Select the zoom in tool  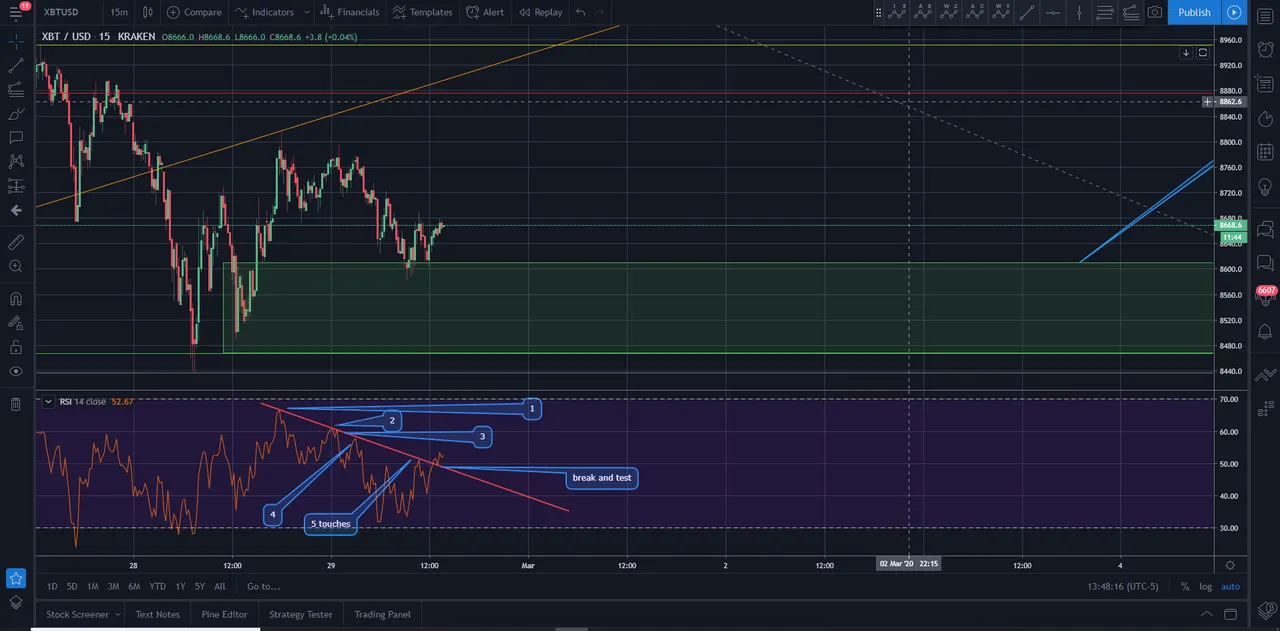pos(16,266)
